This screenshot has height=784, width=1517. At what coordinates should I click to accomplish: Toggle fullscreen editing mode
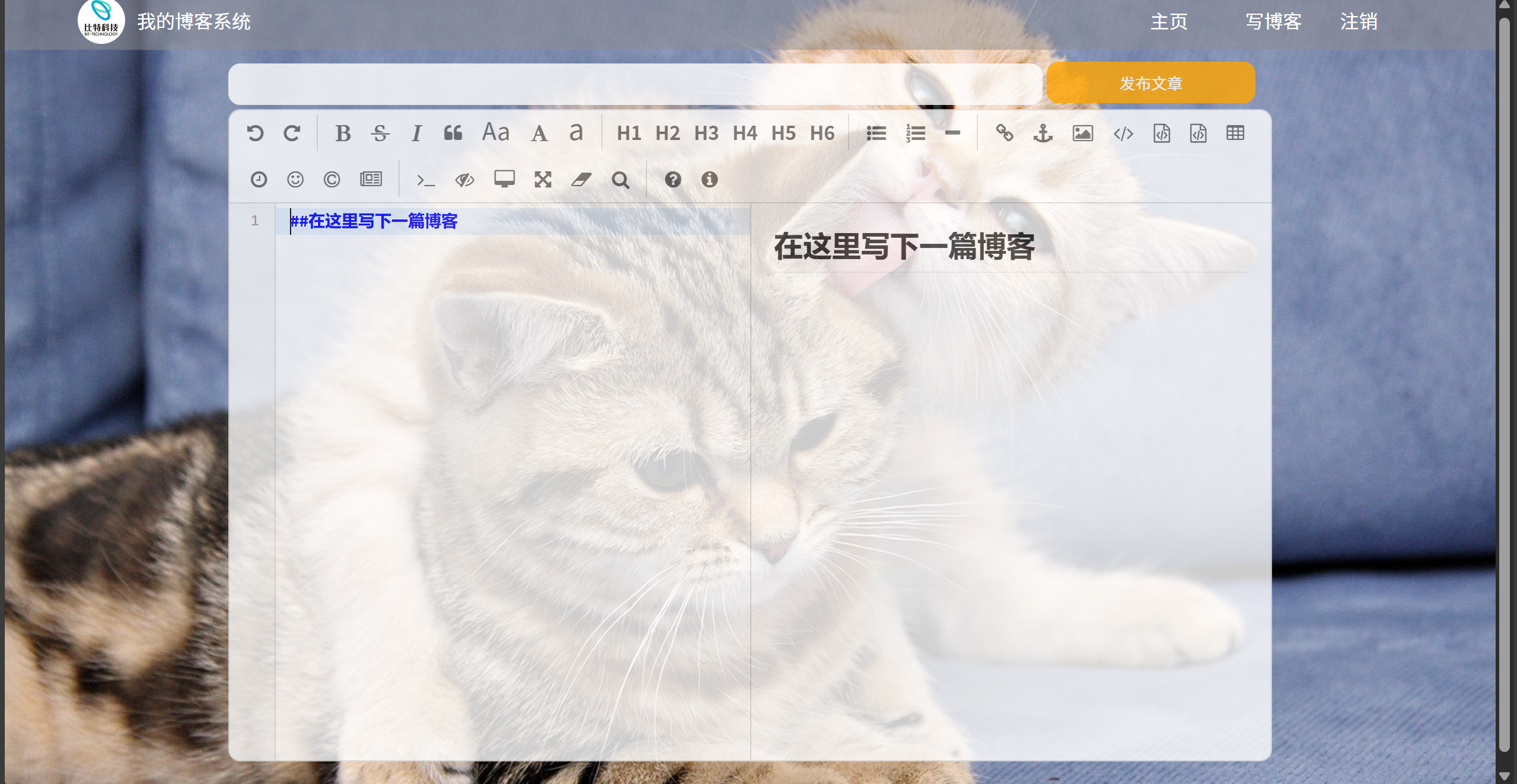pos(543,179)
